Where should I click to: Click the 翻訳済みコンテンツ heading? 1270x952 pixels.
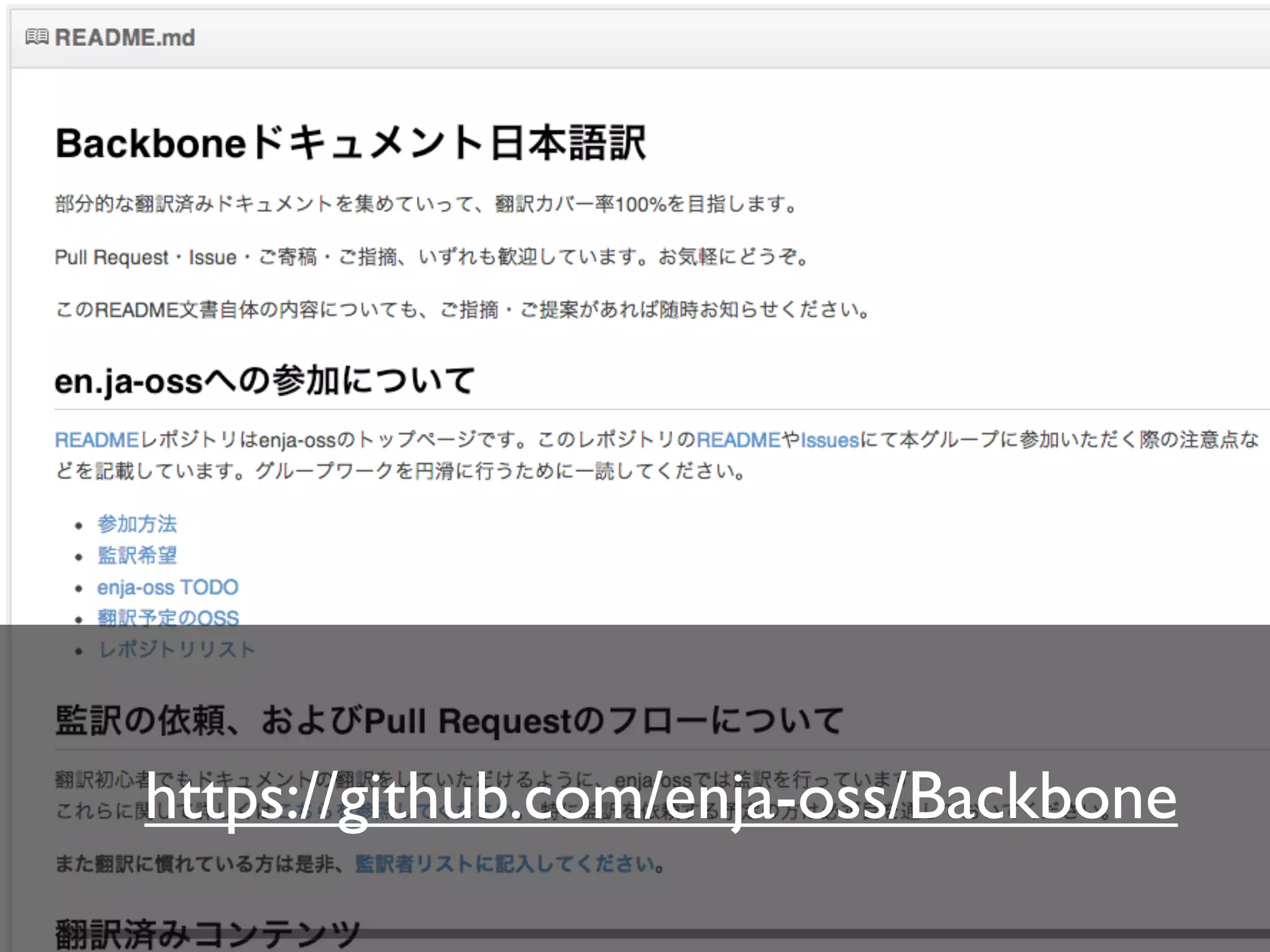(x=208, y=934)
